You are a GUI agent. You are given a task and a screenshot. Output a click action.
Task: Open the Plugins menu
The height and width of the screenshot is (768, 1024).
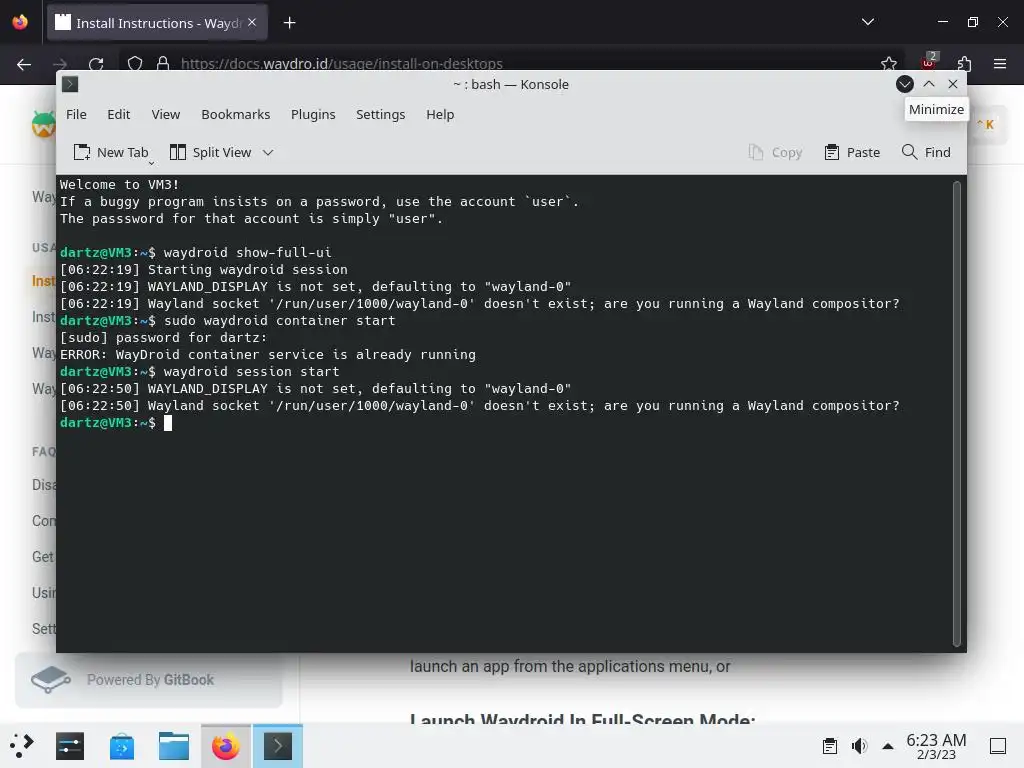click(x=313, y=114)
